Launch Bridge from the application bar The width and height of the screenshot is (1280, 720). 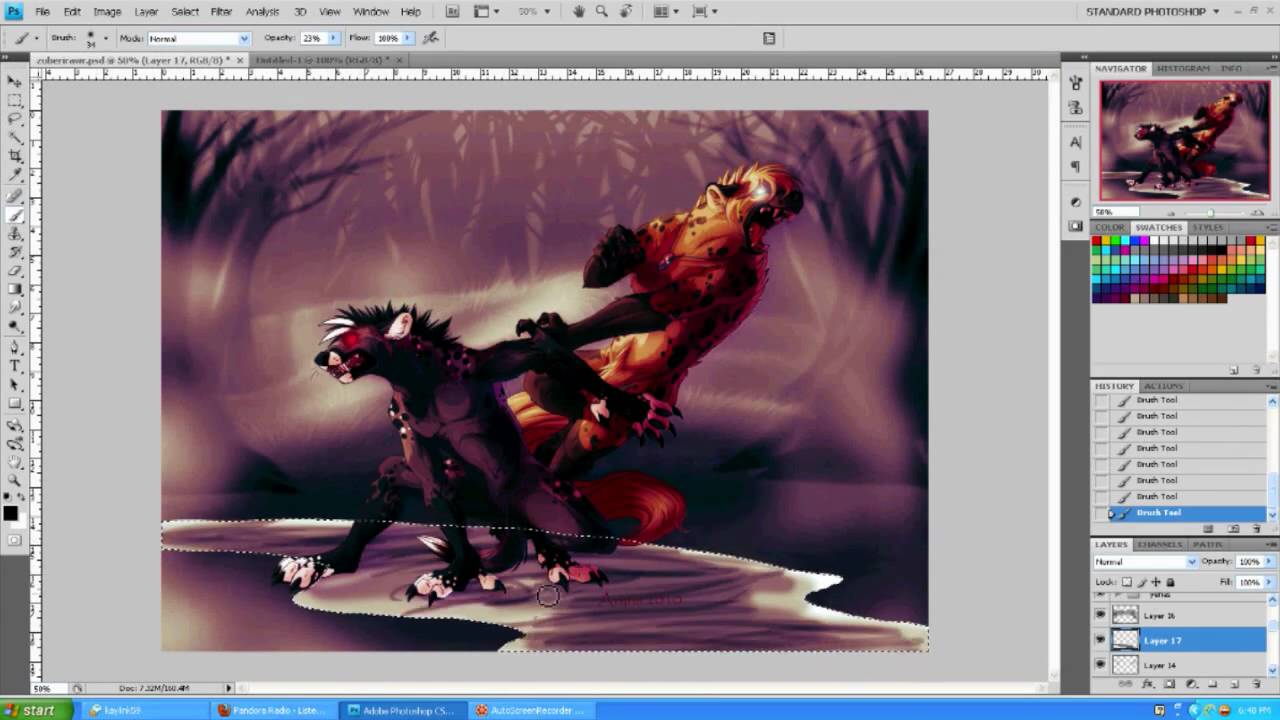[x=453, y=11]
